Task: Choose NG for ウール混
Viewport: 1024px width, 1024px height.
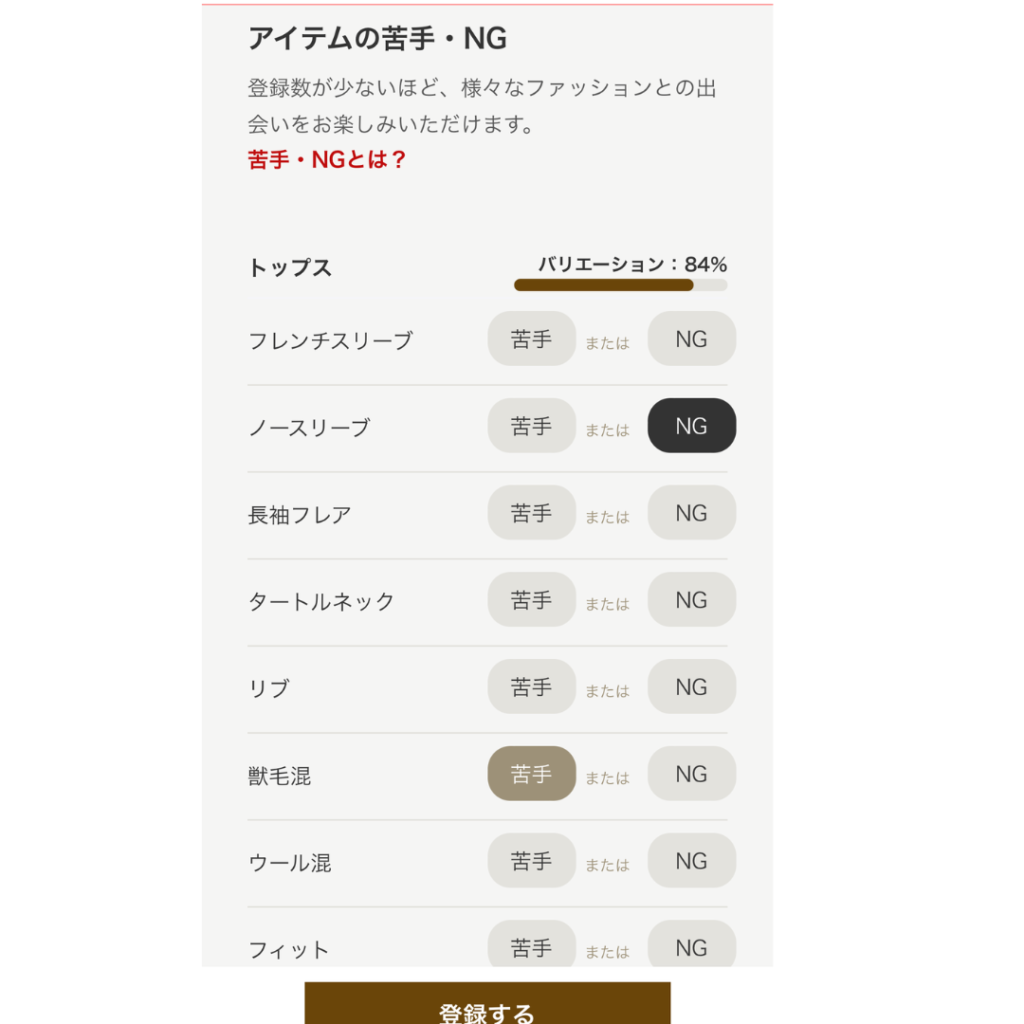Action: [691, 861]
